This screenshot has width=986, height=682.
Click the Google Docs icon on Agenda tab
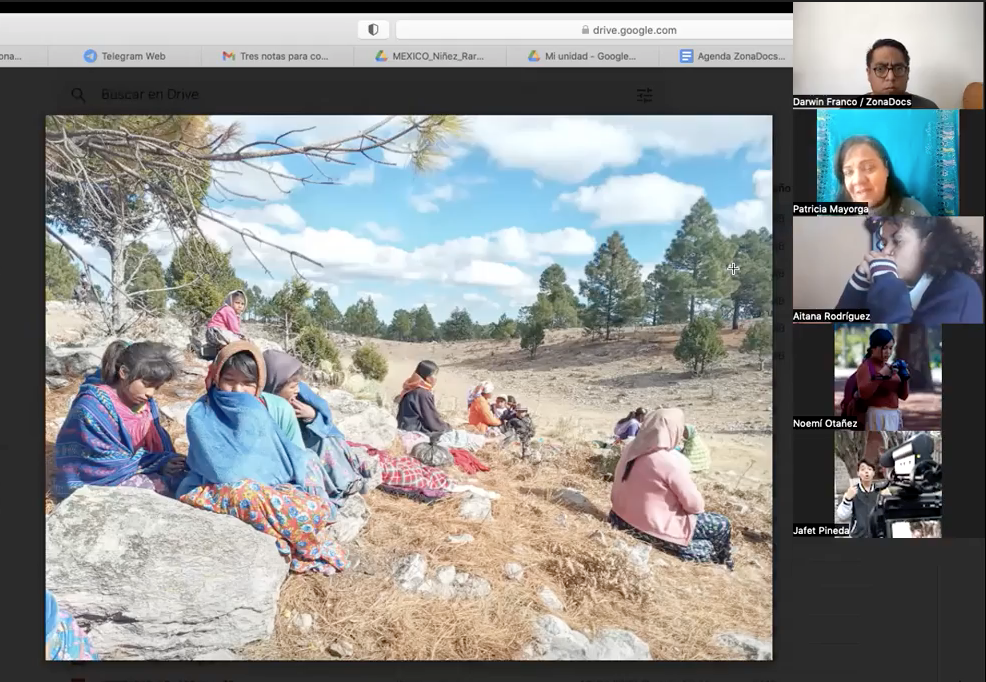pyautogui.click(x=686, y=56)
